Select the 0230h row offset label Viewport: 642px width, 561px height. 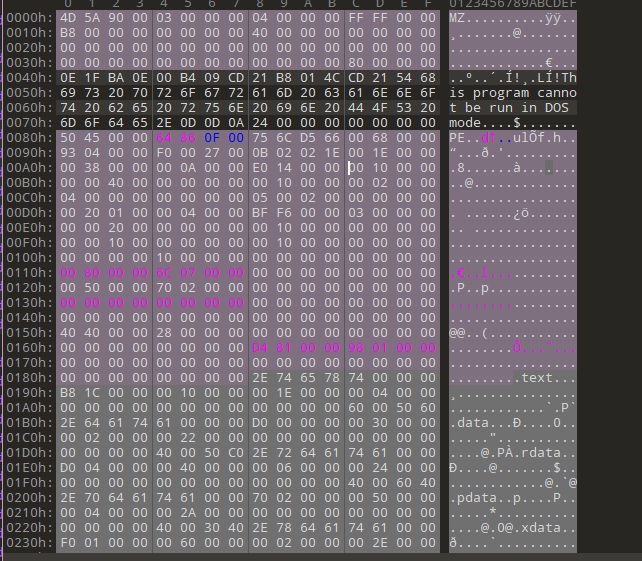point(24,541)
